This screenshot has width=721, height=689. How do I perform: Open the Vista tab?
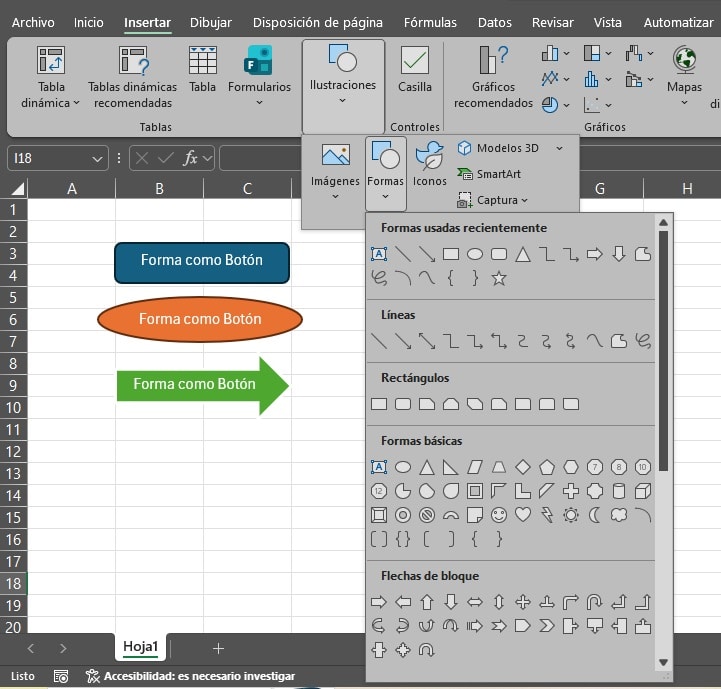[607, 23]
